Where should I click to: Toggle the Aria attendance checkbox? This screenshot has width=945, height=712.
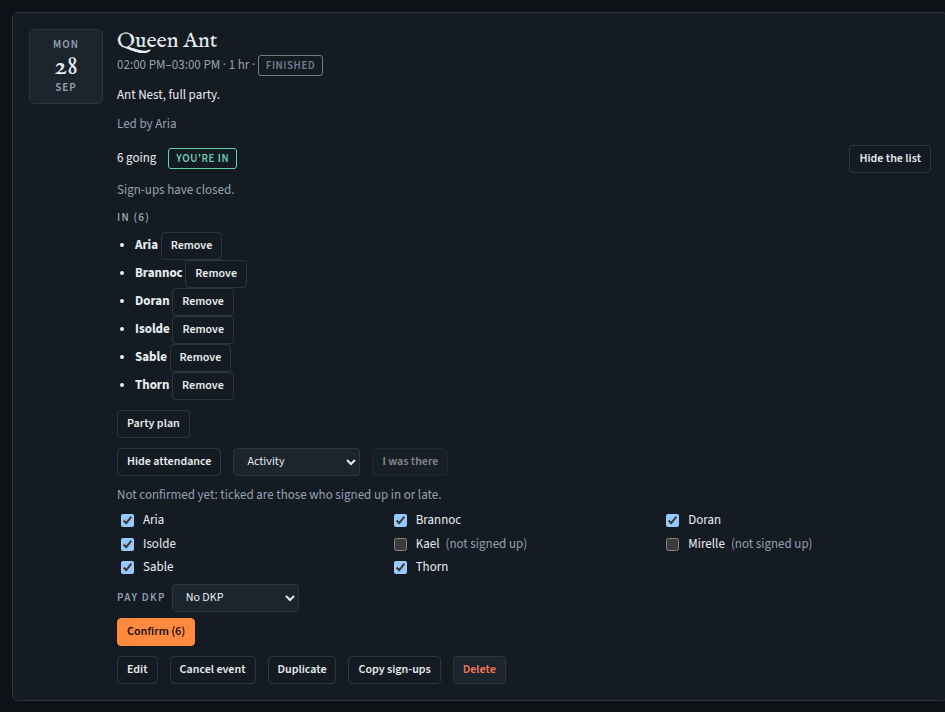127,520
